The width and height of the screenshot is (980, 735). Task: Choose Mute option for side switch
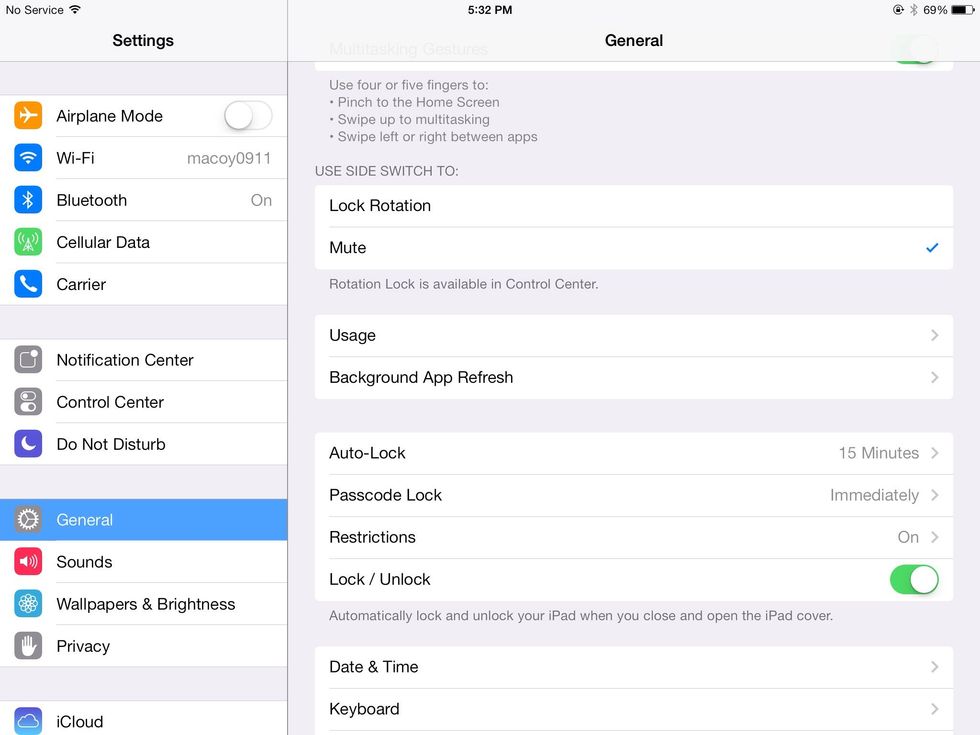click(633, 248)
